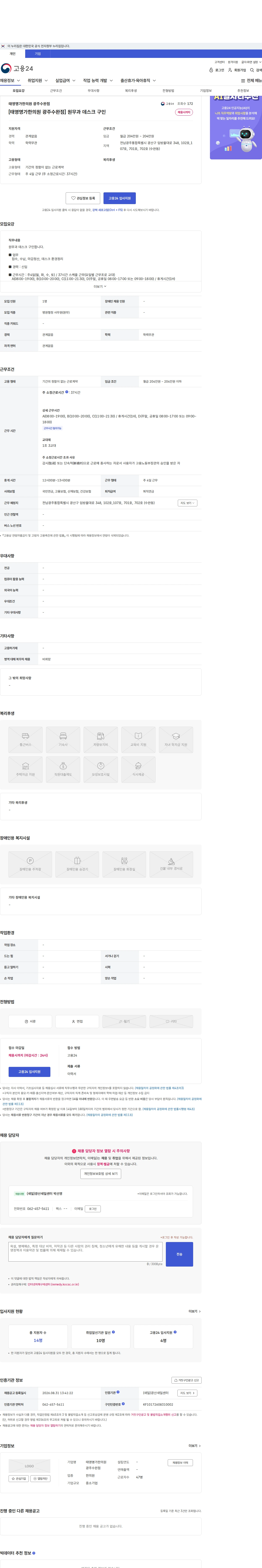Open the 전체 메뉴 hamburger icon
The height and width of the screenshot is (1568, 262).
point(243,80)
